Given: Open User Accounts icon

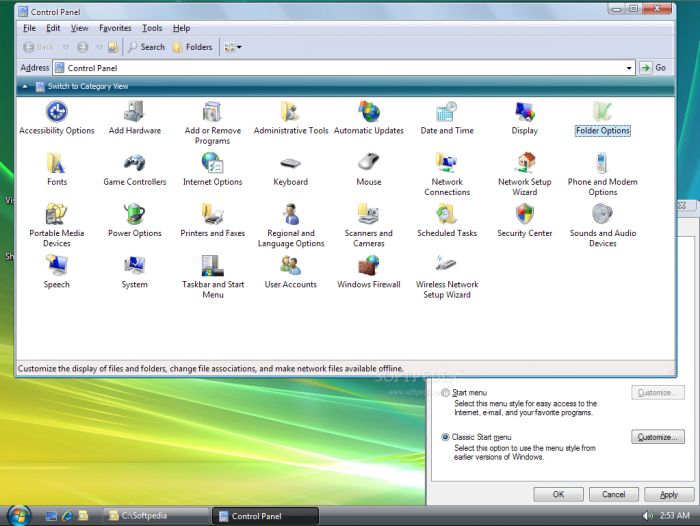Looking at the screenshot, I should coord(291,272).
